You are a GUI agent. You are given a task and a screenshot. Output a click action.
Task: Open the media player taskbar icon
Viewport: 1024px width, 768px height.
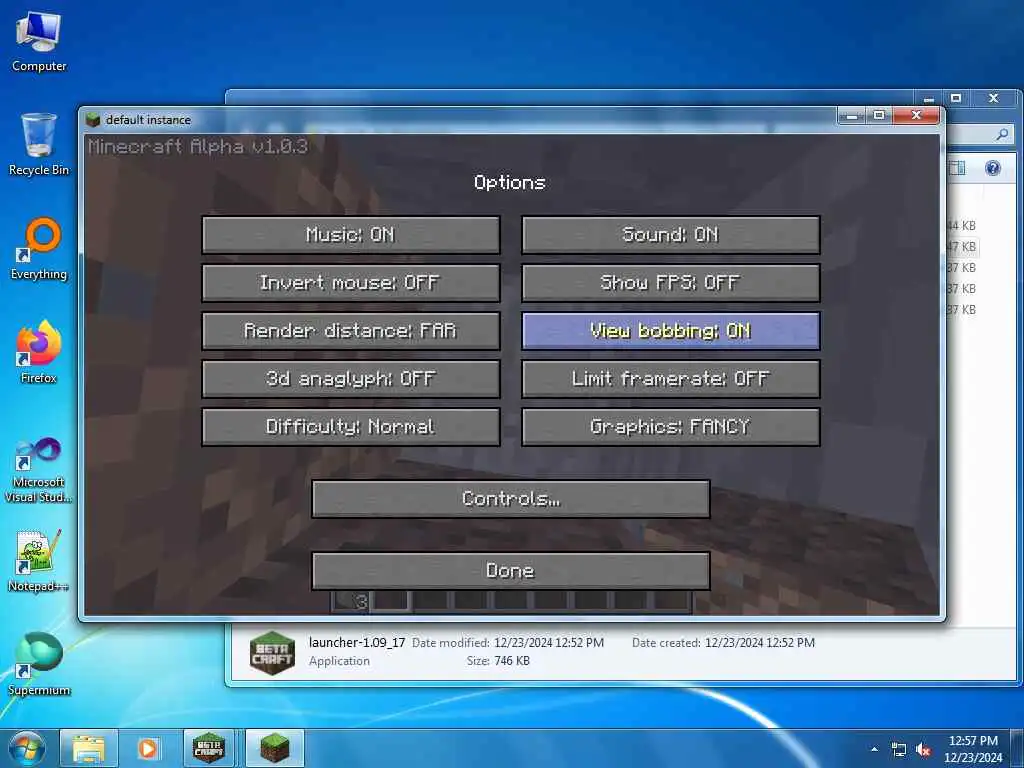point(148,749)
